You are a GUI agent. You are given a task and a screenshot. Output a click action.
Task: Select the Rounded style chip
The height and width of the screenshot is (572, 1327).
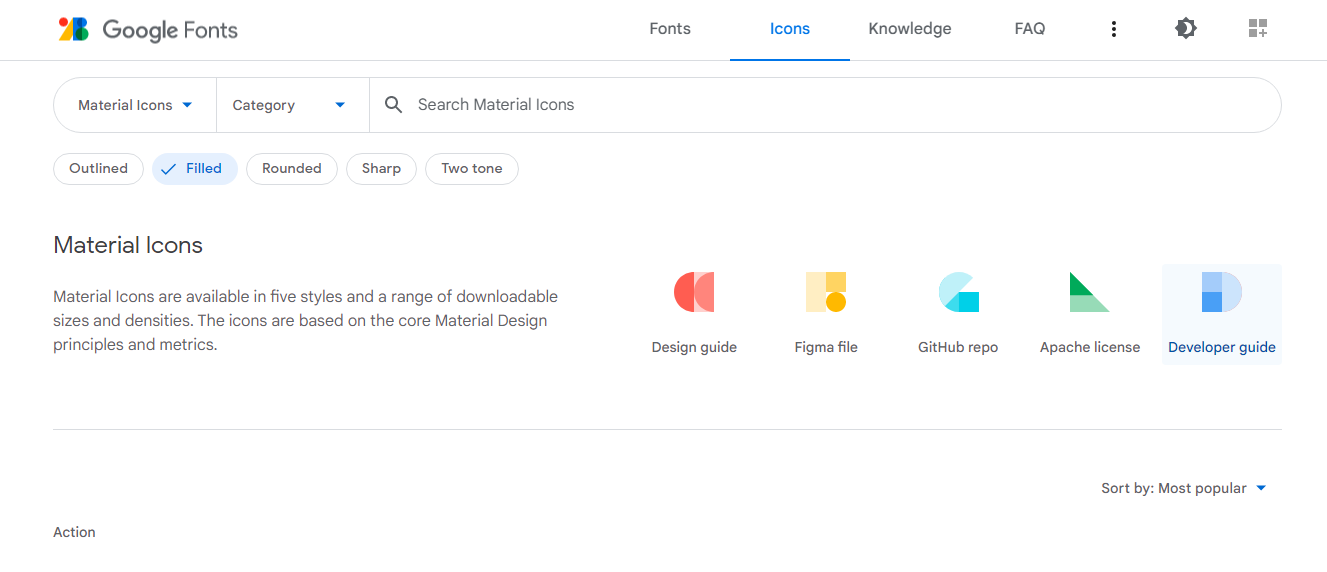pyautogui.click(x=292, y=169)
